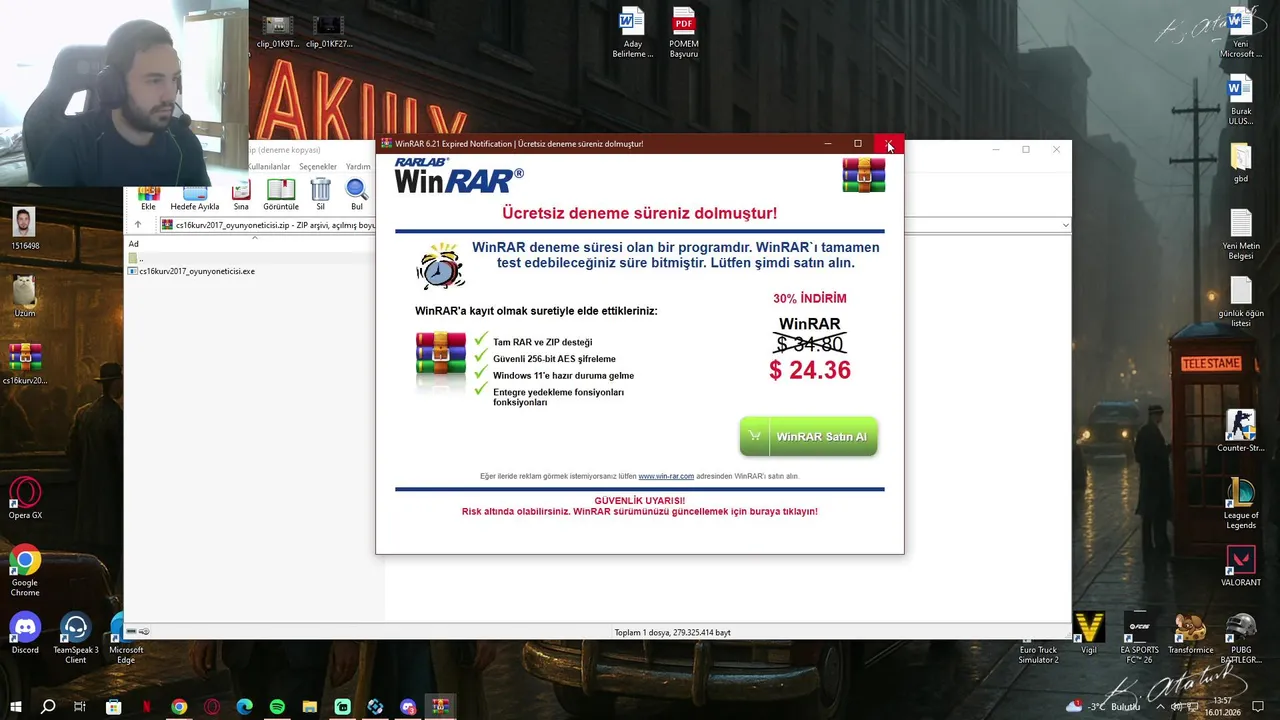The image size is (1280, 720).
Task: Expand the archive path dropdown arrow
Action: point(1065,225)
